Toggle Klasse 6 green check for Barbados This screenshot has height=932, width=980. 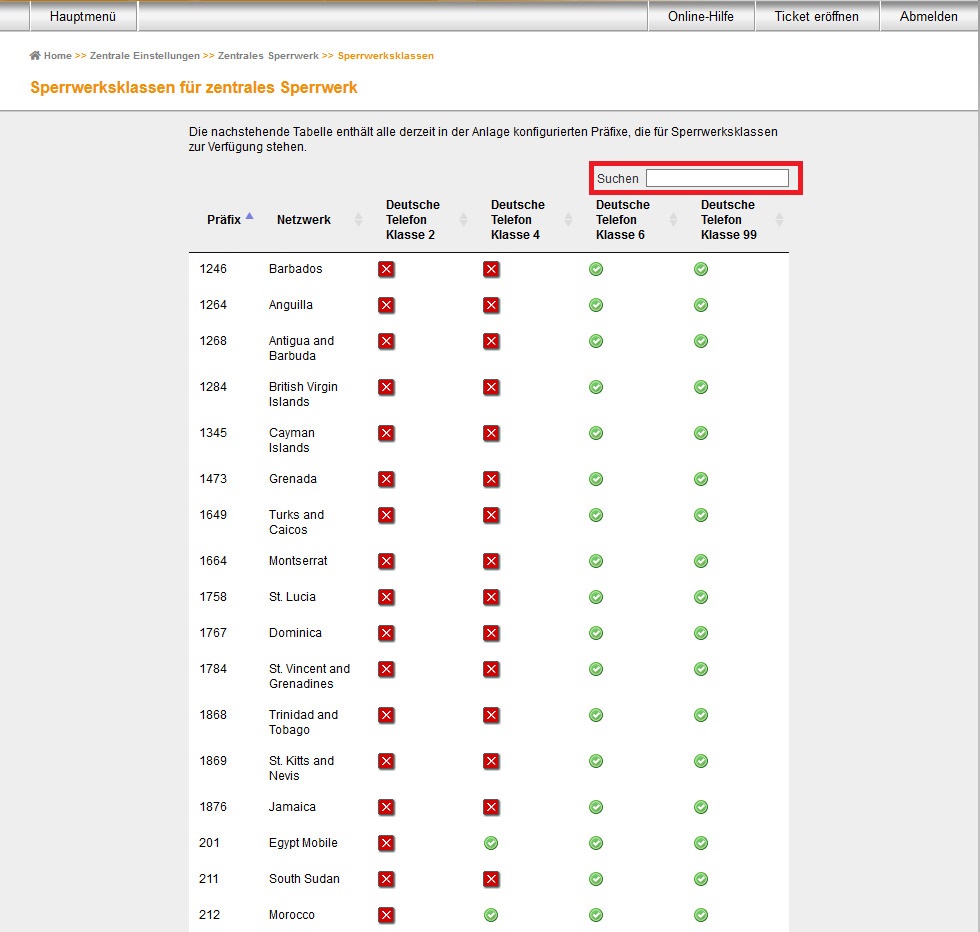click(x=596, y=269)
